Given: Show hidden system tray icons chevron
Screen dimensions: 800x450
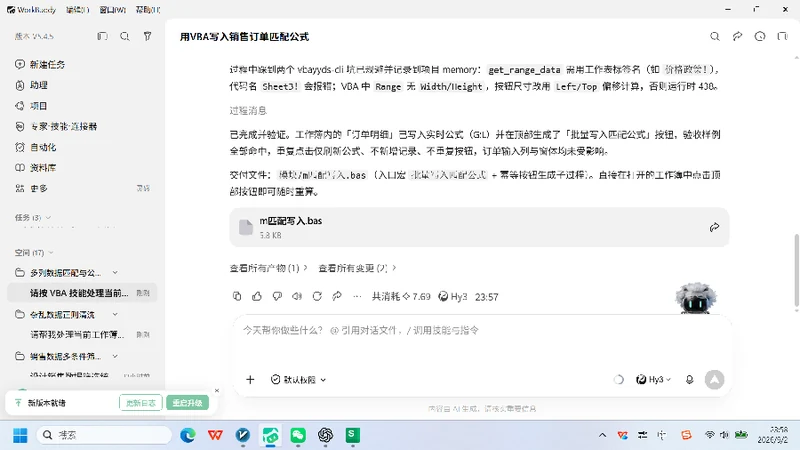Looking at the screenshot, I should click(603, 435).
